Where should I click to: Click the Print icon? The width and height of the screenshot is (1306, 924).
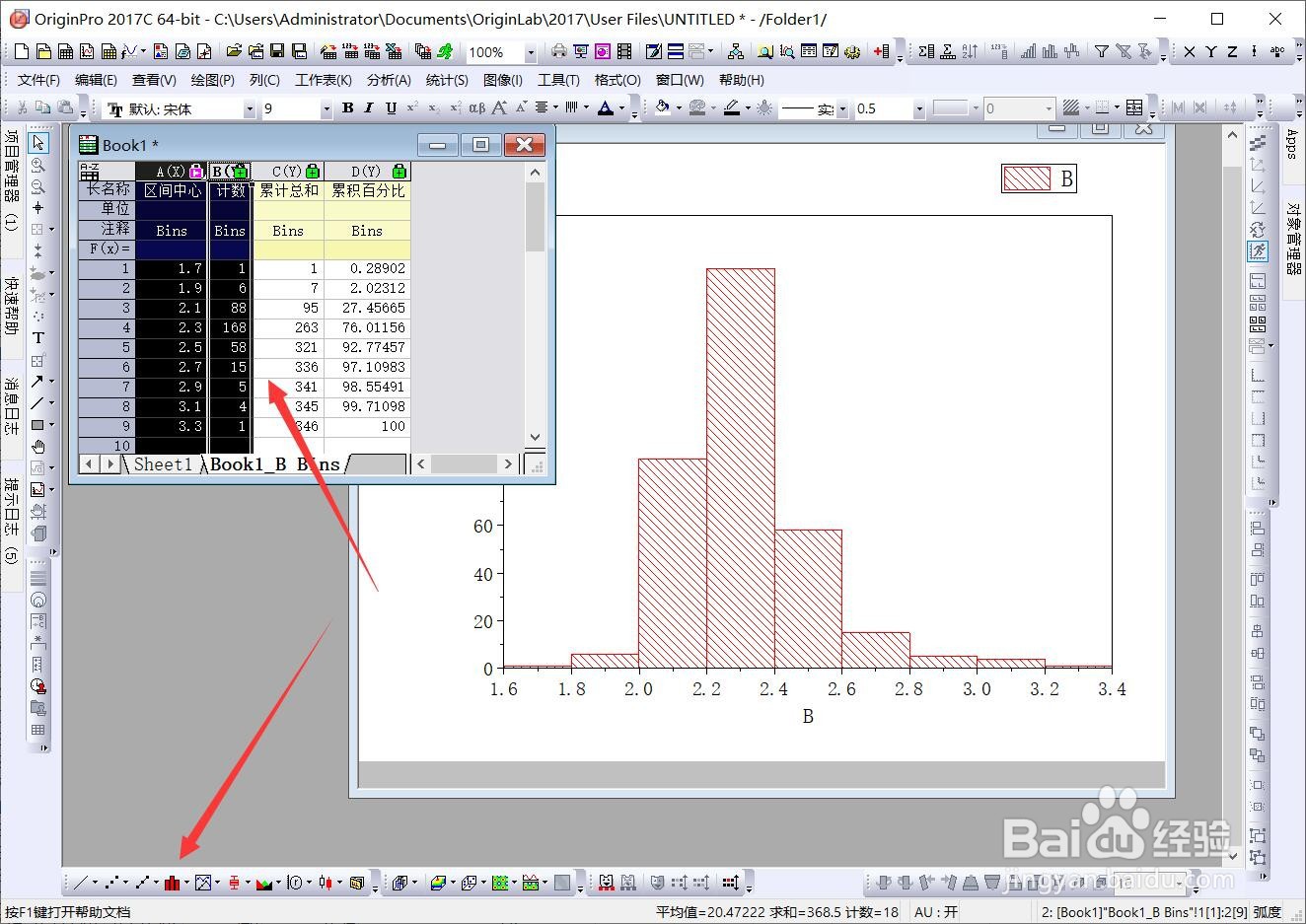pyautogui.click(x=559, y=51)
